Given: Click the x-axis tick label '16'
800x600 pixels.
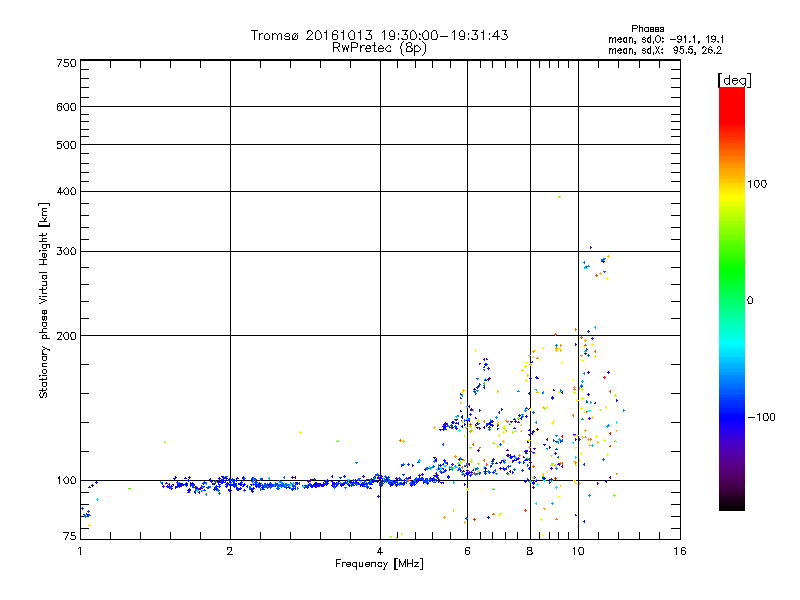Looking at the screenshot, I should point(680,551).
